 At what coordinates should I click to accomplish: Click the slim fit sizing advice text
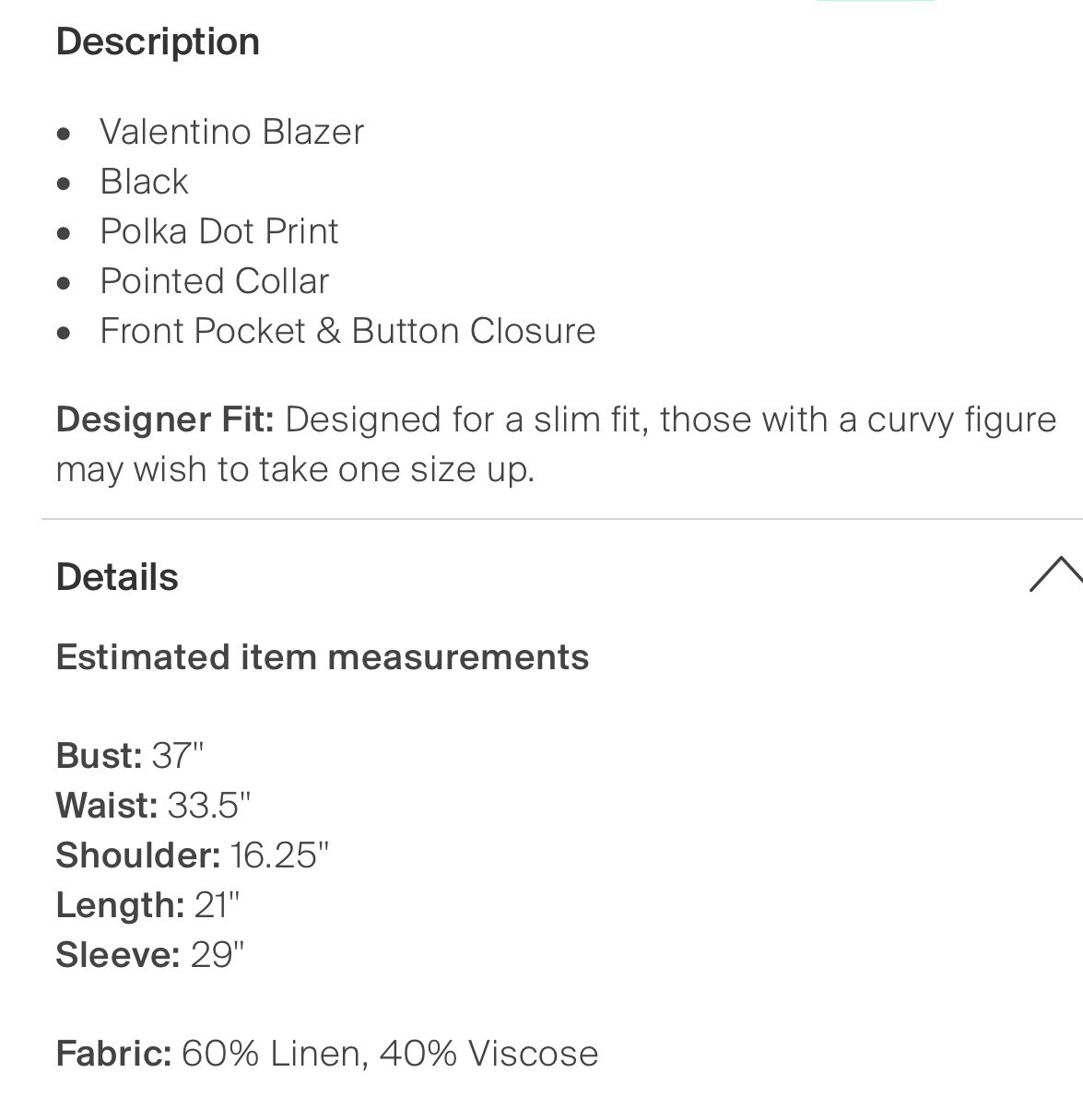coord(556,444)
